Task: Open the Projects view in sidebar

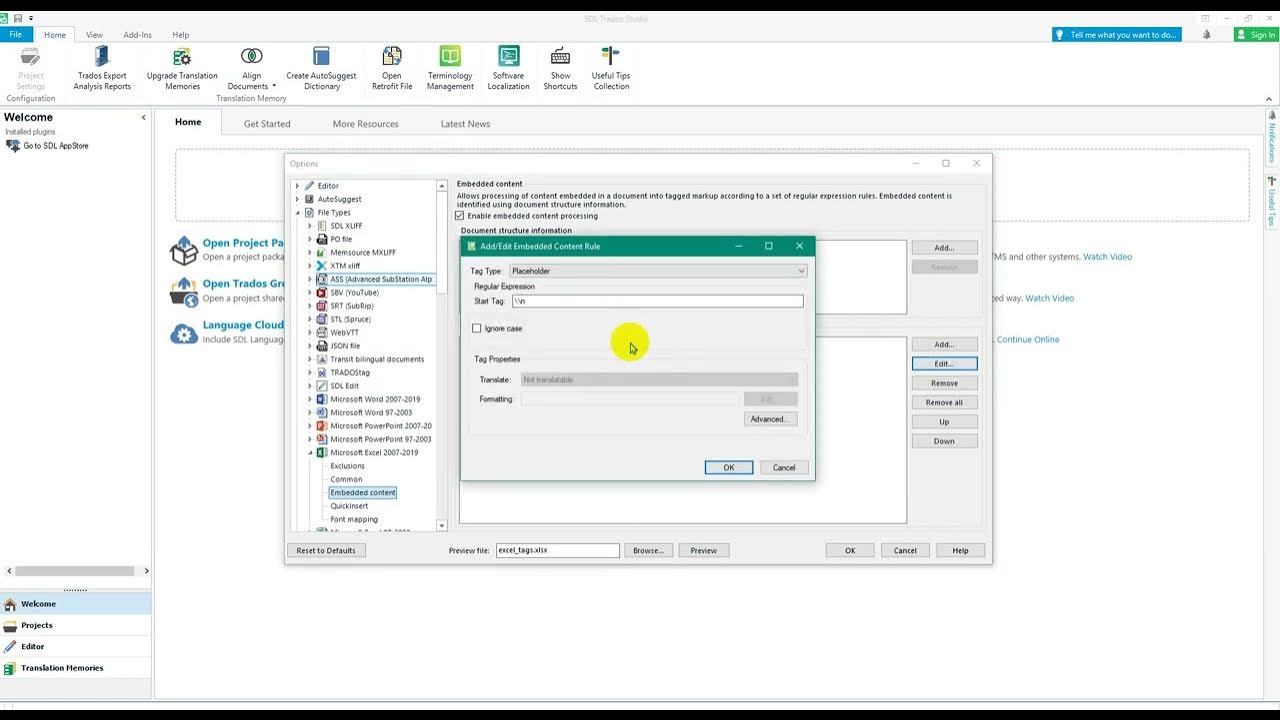Action: point(76,625)
